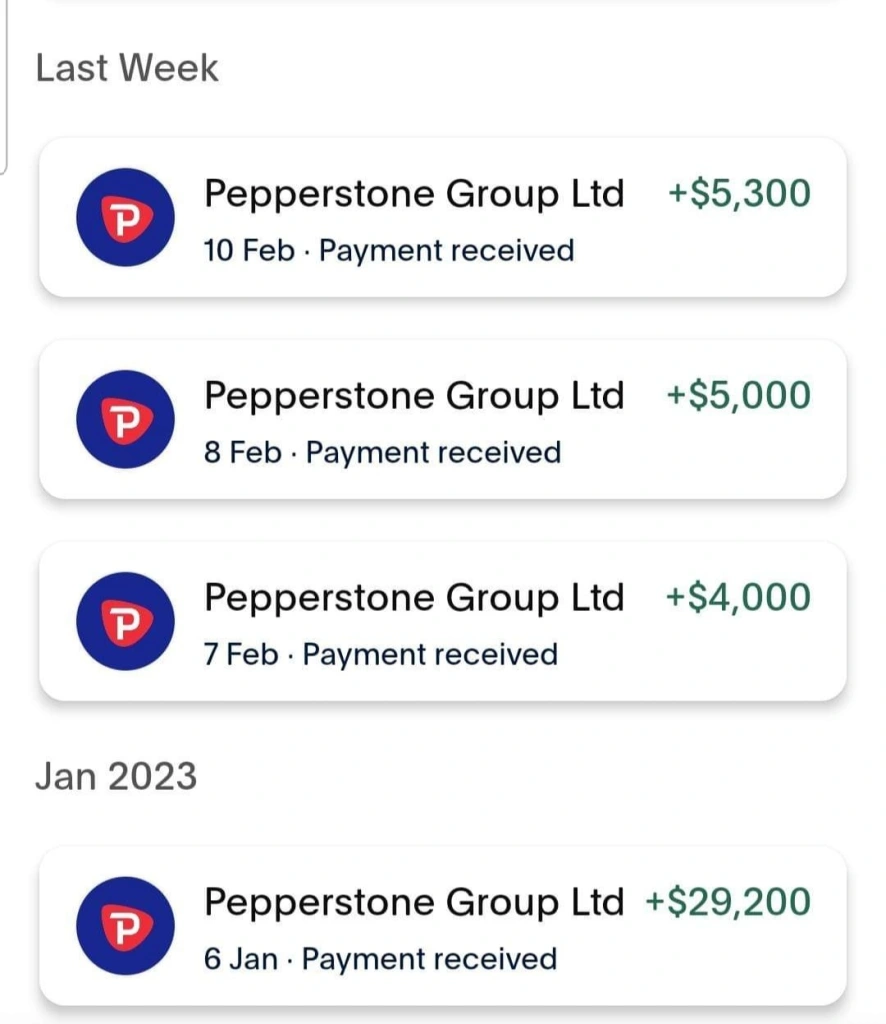886x1024 pixels.
Task: Tap the Last Week section header
Action: point(127,68)
